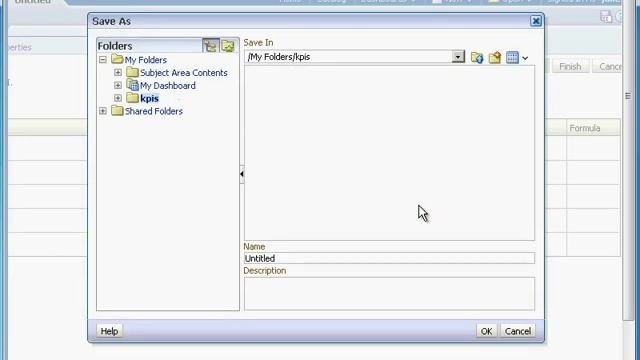Click Subject Area Contents folder icon

[x=132, y=72]
